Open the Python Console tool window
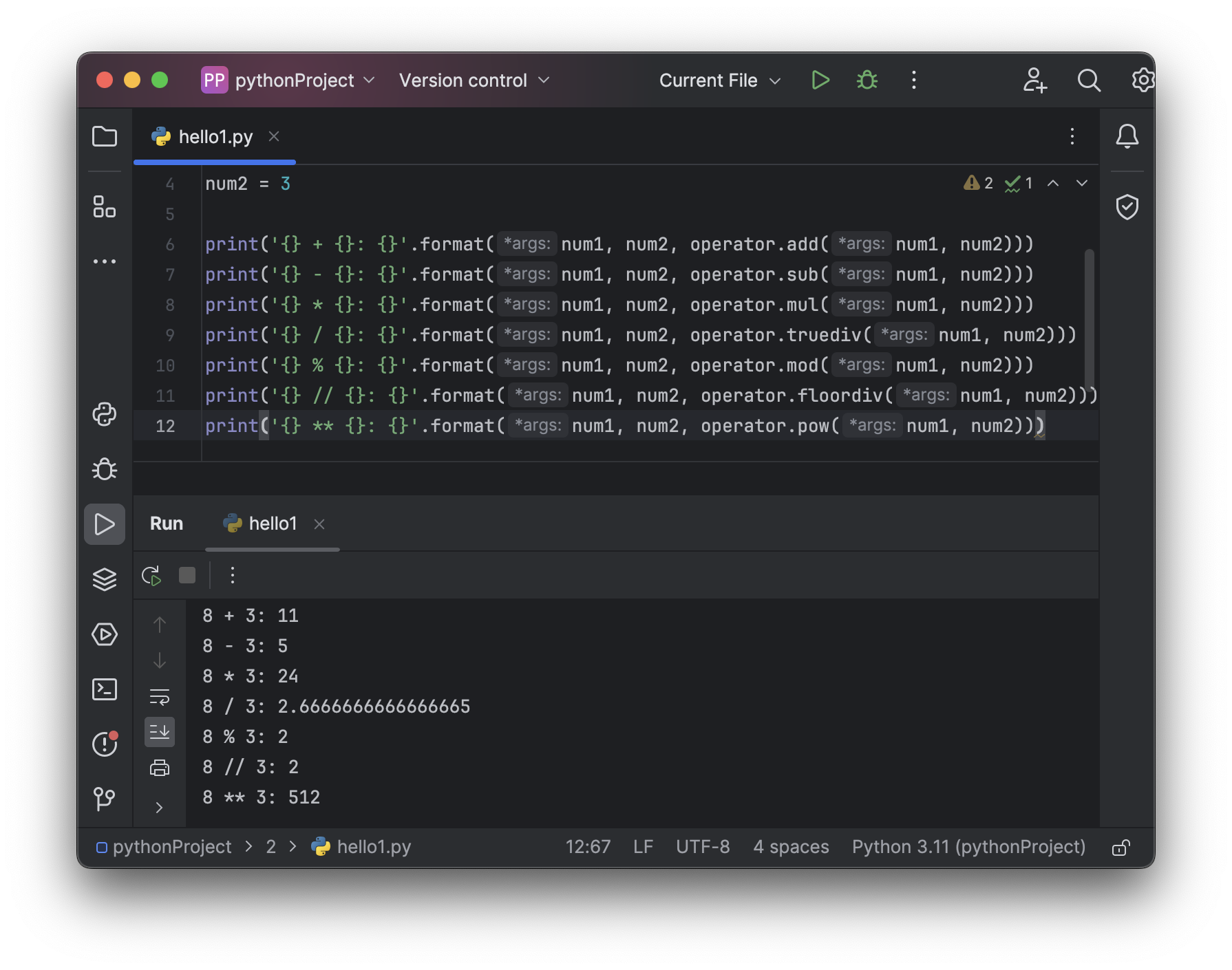This screenshot has width=1232, height=970. click(105, 414)
